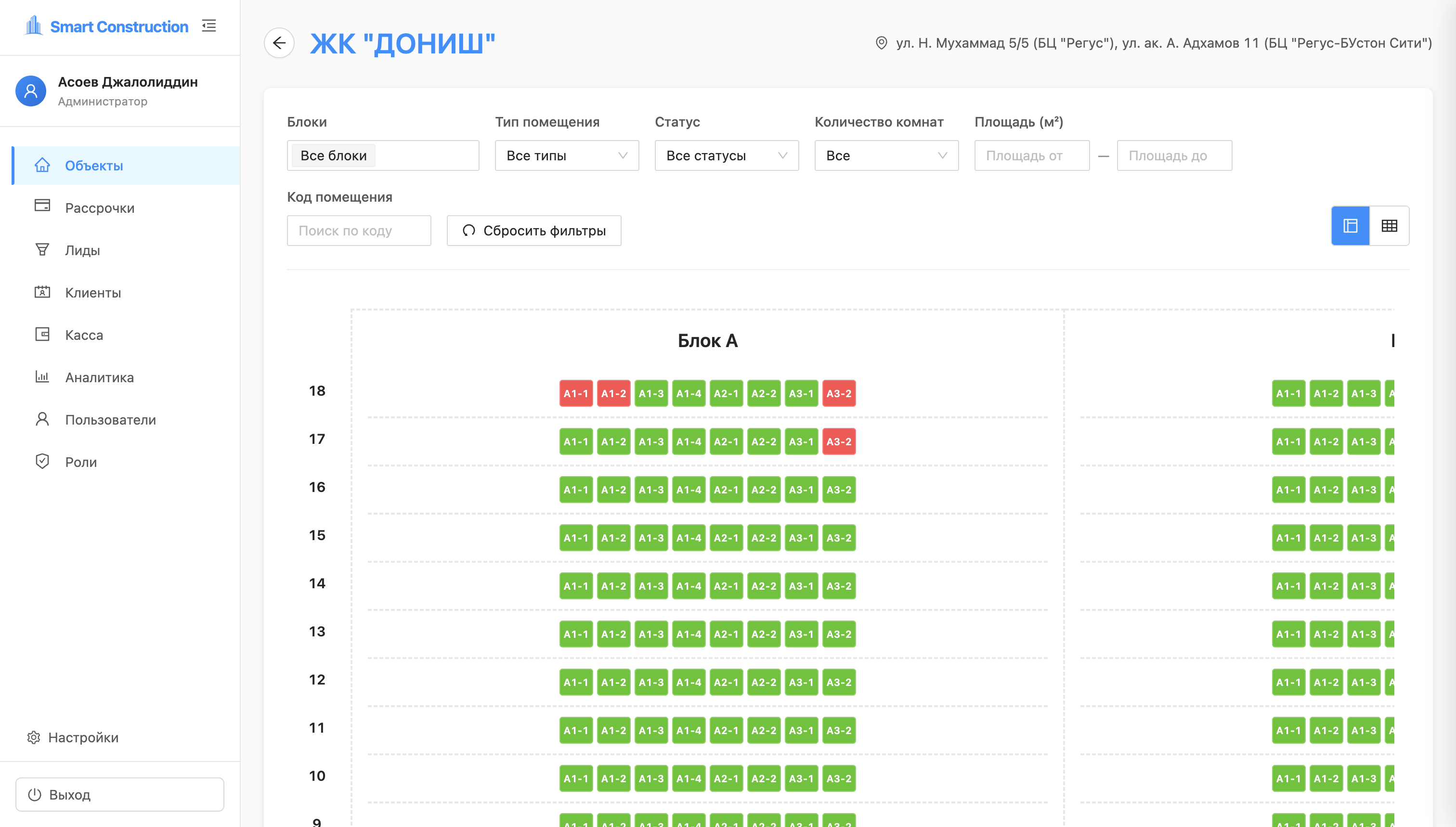Switch to the chessboard layout view
This screenshot has height=827, width=1456.
point(1351,225)
